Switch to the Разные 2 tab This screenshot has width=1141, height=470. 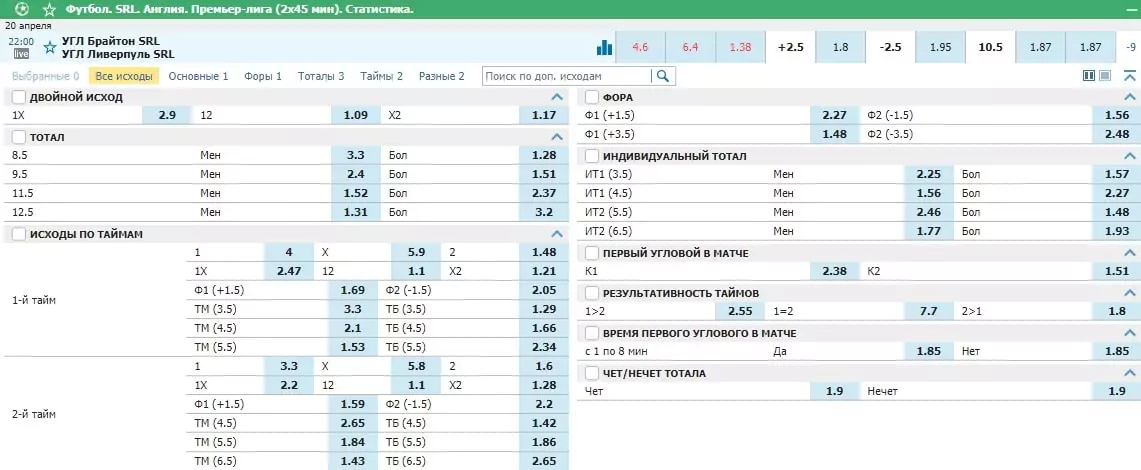click(441, 76)
